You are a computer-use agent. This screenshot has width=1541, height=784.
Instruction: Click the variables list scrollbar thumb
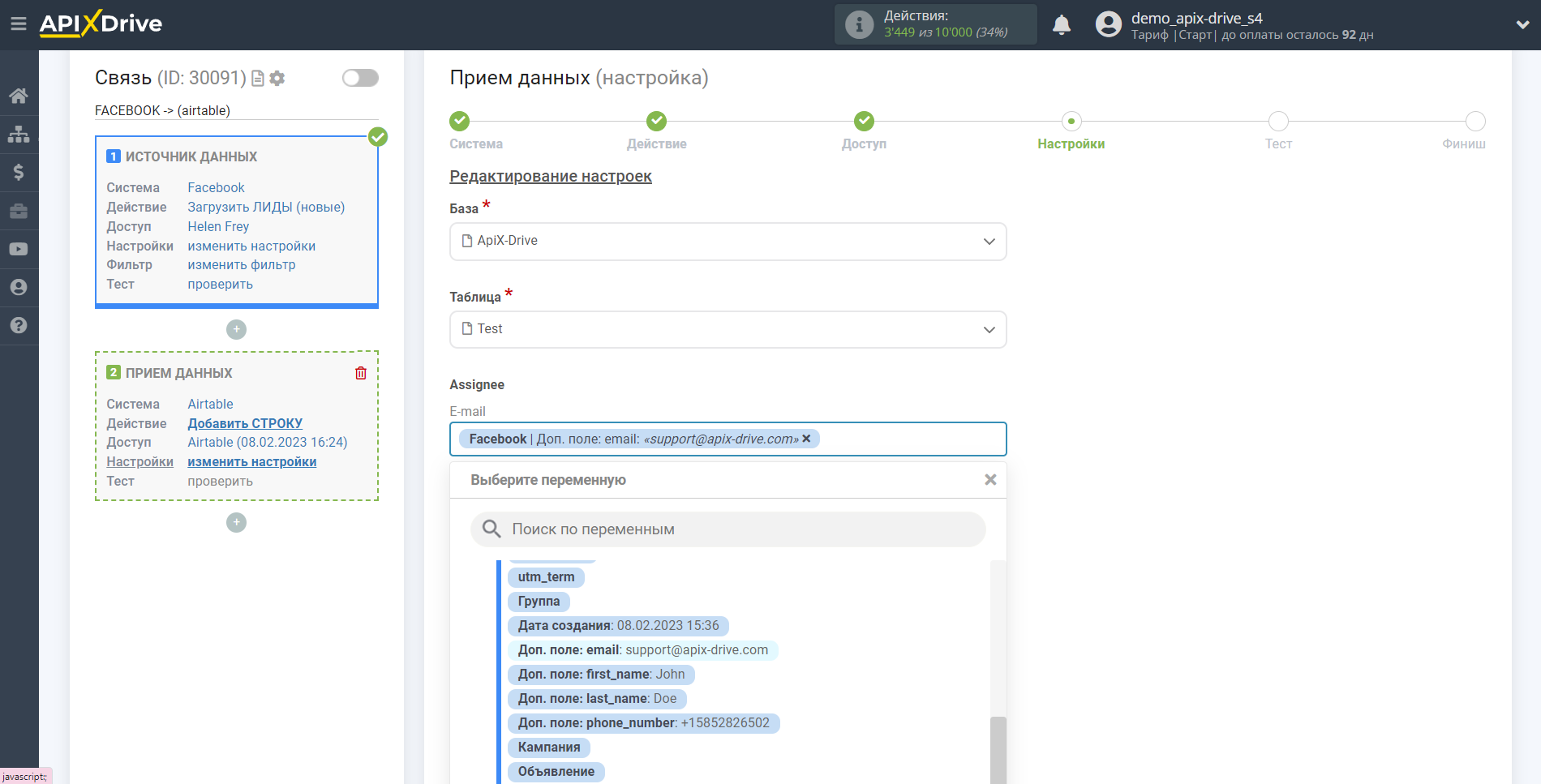[x=998, y=750]
